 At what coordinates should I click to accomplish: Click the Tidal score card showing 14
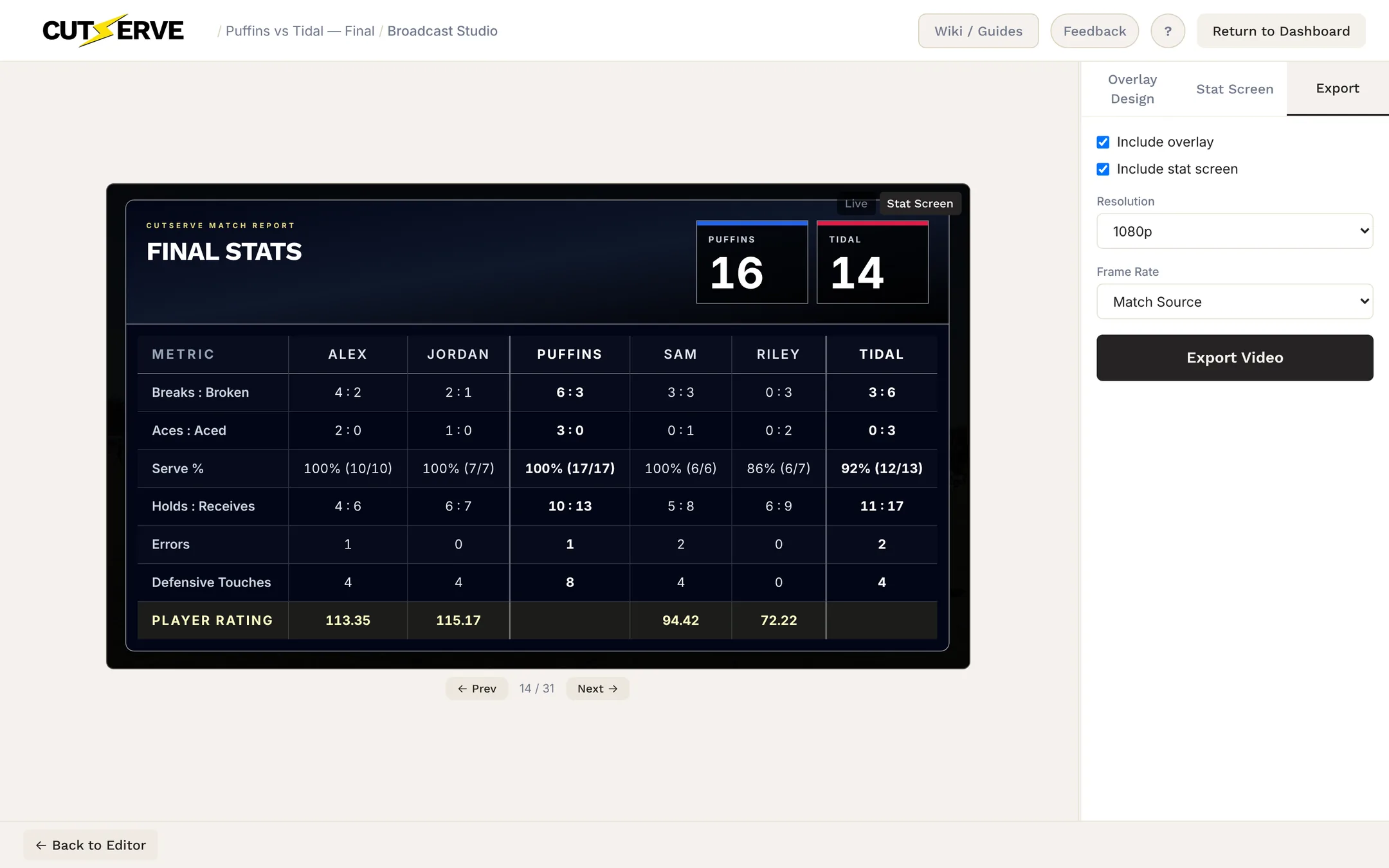[873, 262]
